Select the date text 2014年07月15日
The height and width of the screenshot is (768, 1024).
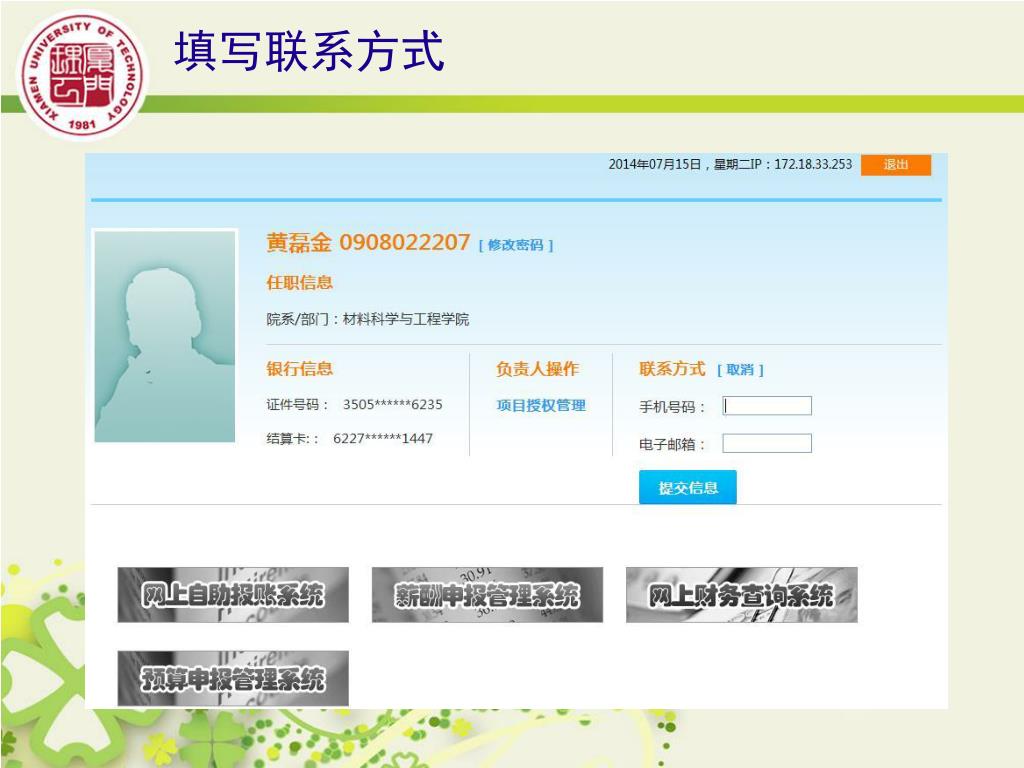coord(655,165)
